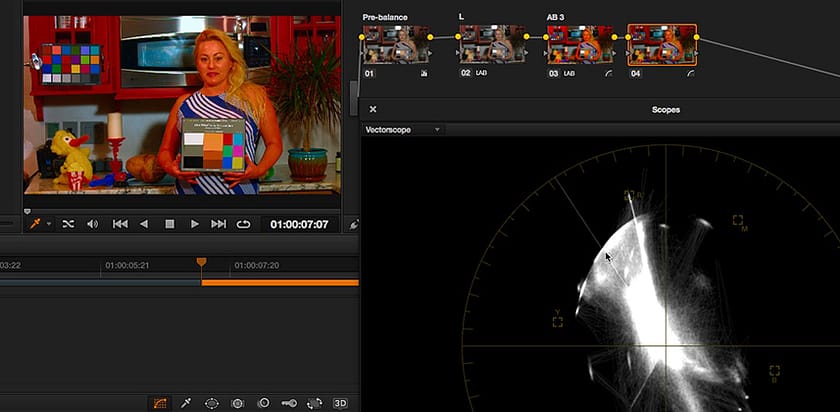Toggle the unmix shuffle icon in transport bar

(68, 224)
